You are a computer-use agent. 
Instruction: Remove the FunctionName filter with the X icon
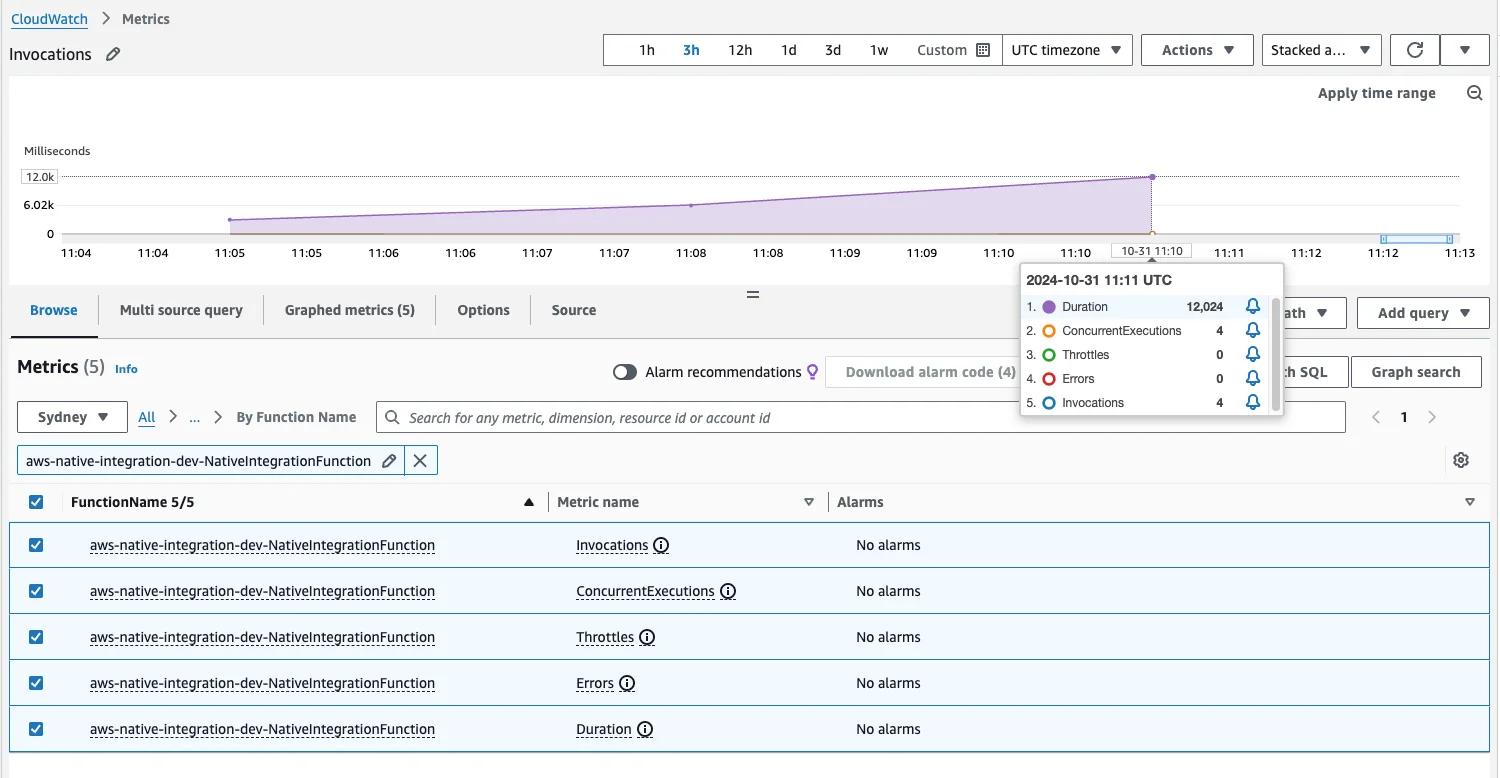(x=420, y=460)
